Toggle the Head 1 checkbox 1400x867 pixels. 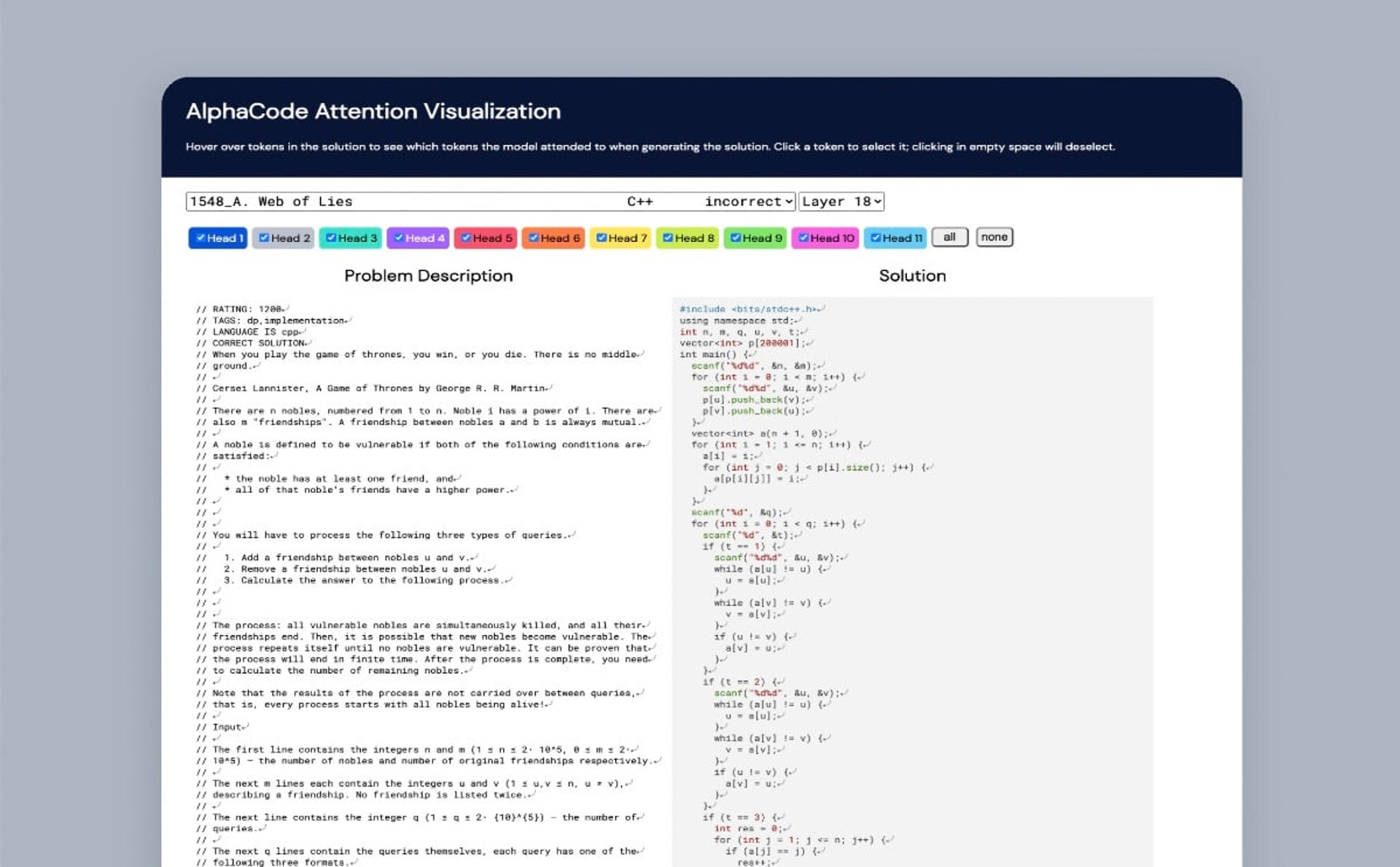201,238
